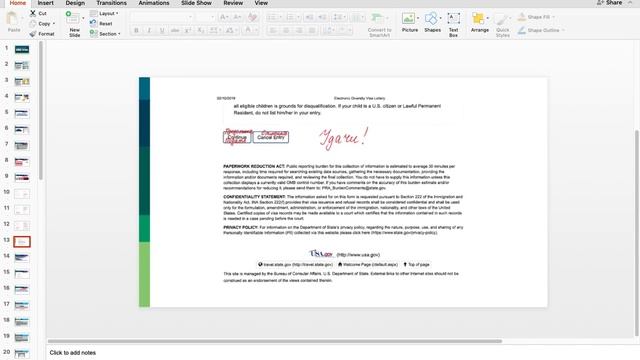Click the Arrange icon
640x360 pixels.
478,18
